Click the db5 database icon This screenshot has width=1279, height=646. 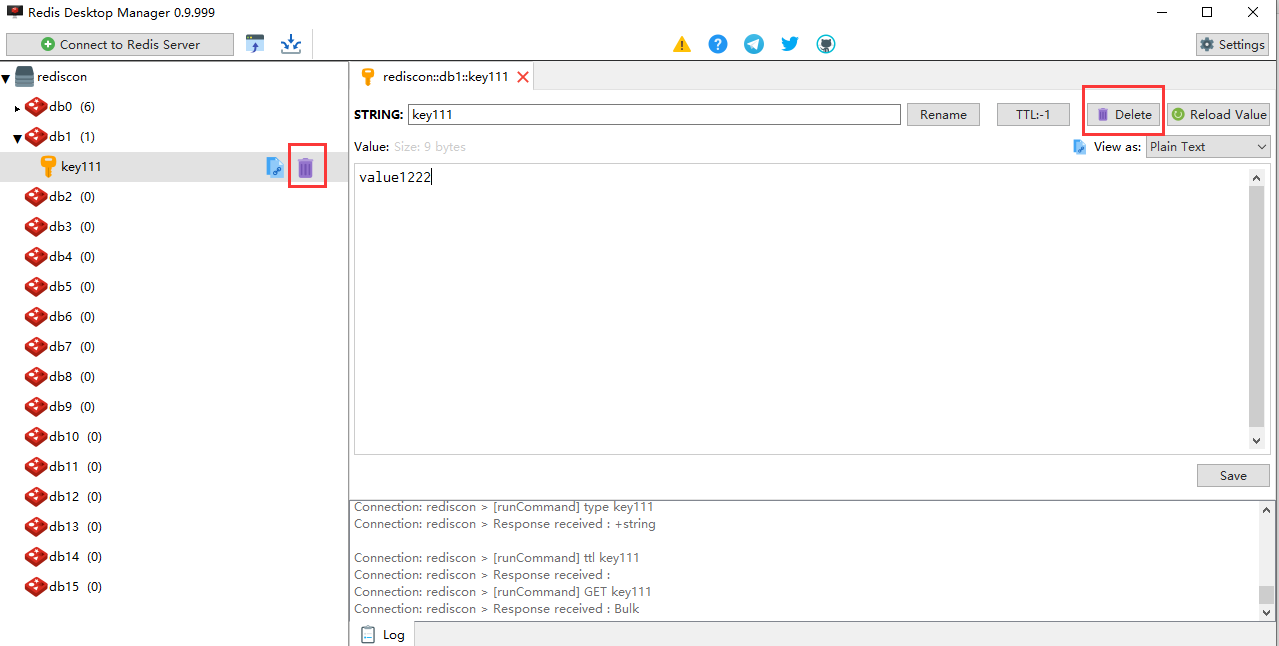pos(36,287)
